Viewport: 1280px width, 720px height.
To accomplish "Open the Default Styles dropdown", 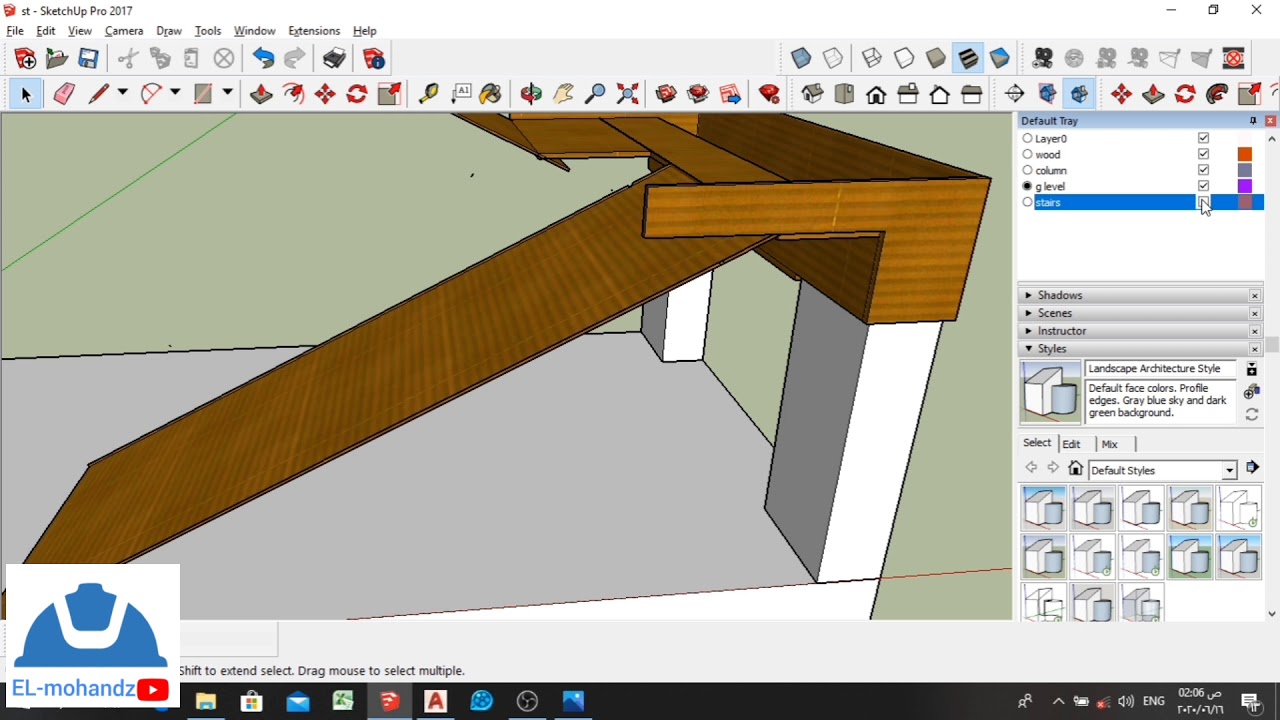I will coord(1162,470).
